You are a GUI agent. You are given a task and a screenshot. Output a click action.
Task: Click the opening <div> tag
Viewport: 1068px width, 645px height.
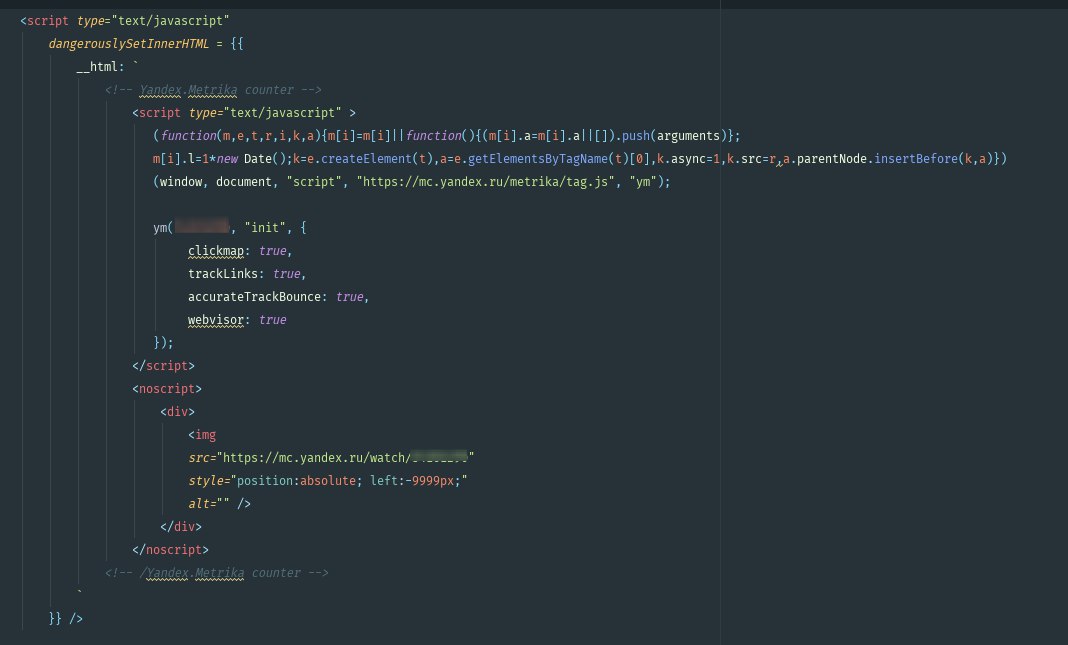177,411
